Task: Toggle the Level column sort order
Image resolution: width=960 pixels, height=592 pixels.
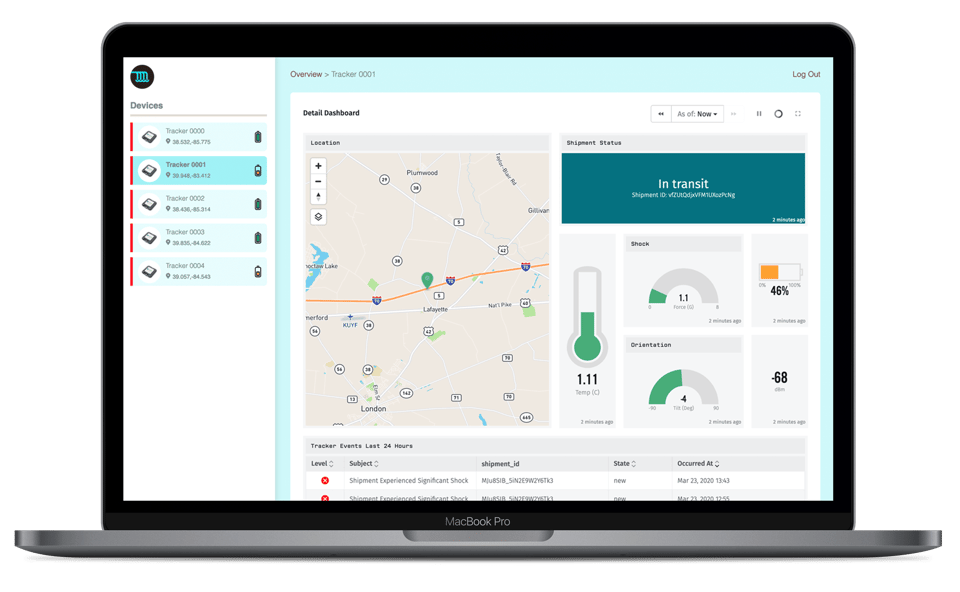Action: pos(333,464)
